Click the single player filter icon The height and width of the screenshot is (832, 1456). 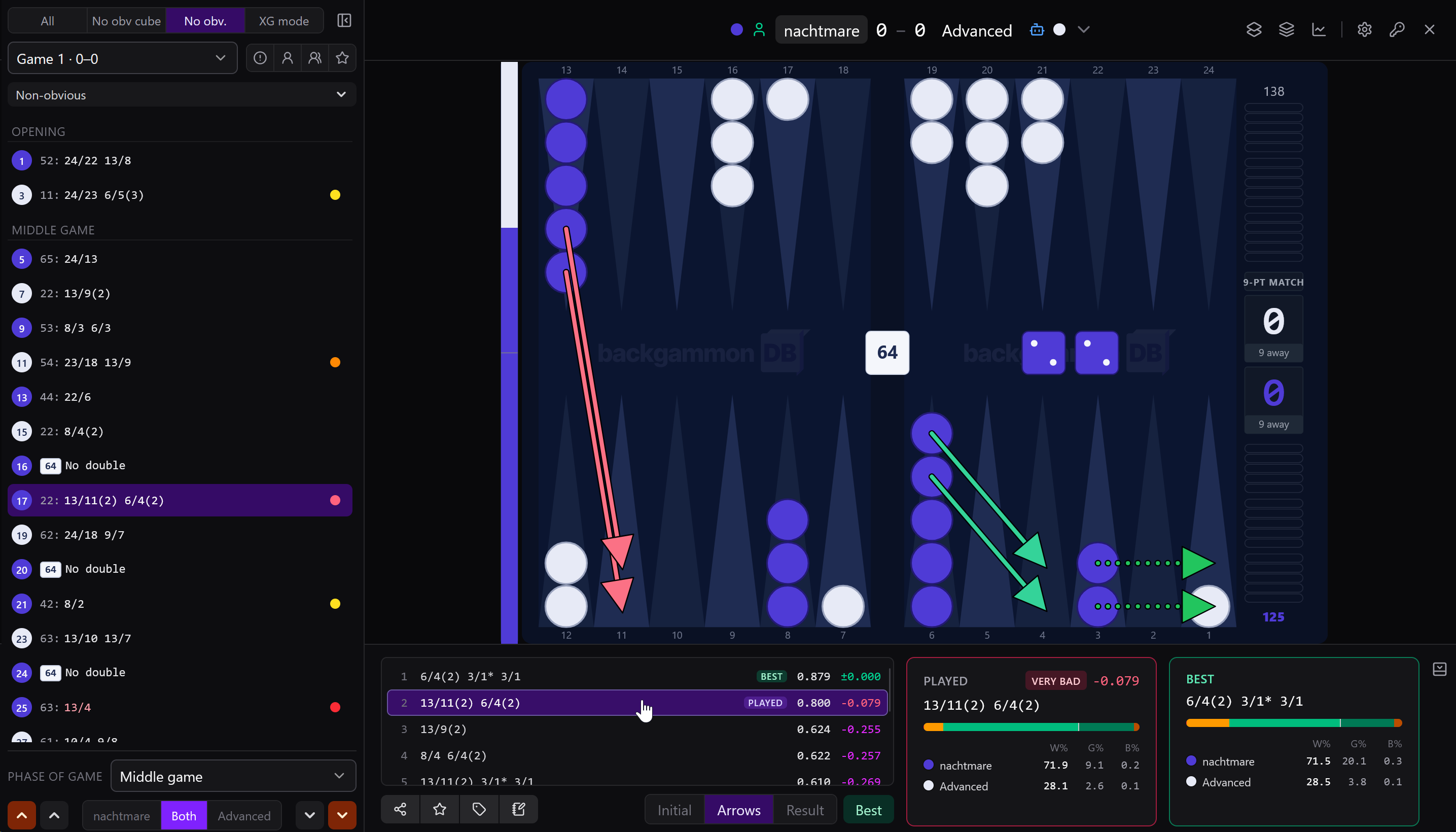(288, 58)
